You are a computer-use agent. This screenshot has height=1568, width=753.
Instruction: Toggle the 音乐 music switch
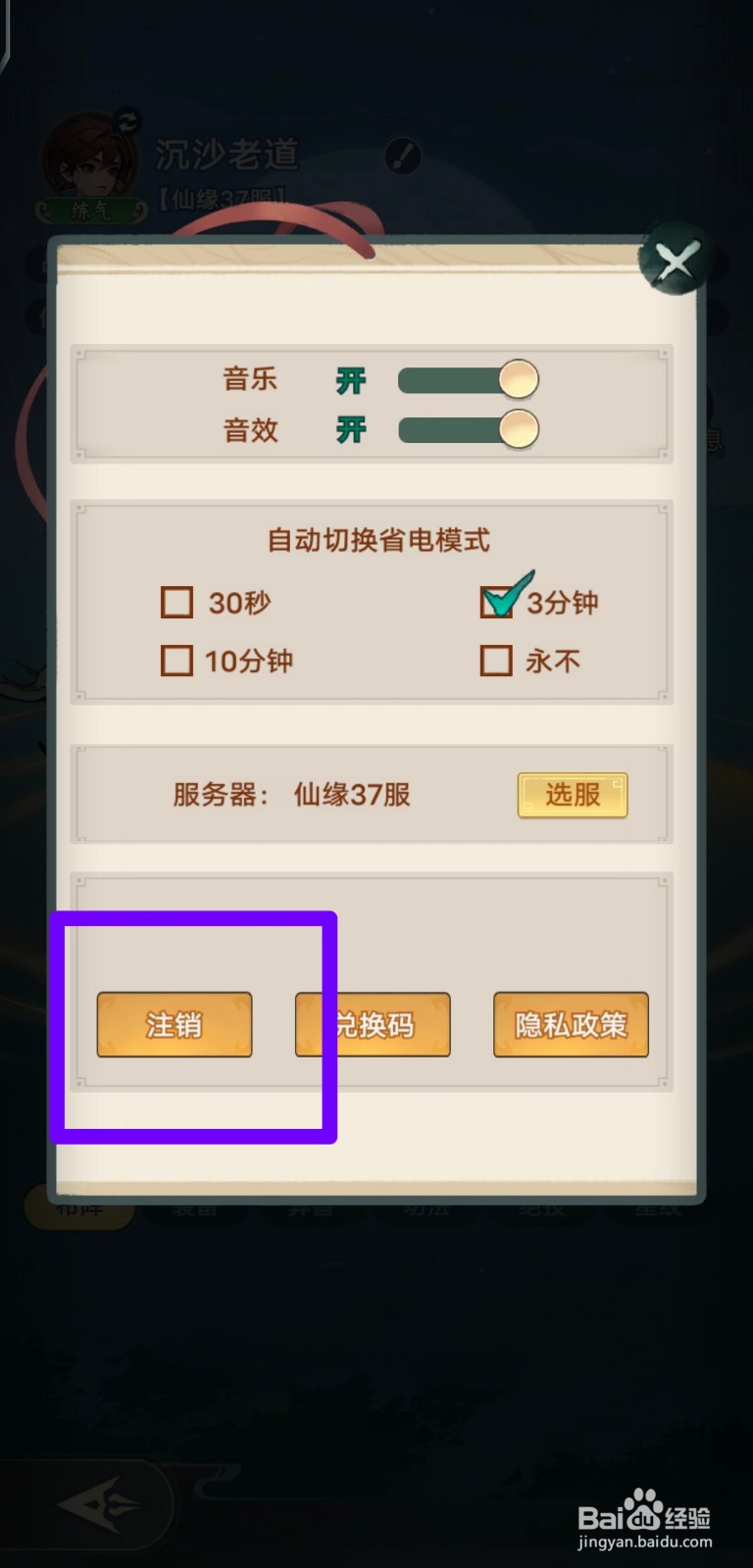click(469, 380)
